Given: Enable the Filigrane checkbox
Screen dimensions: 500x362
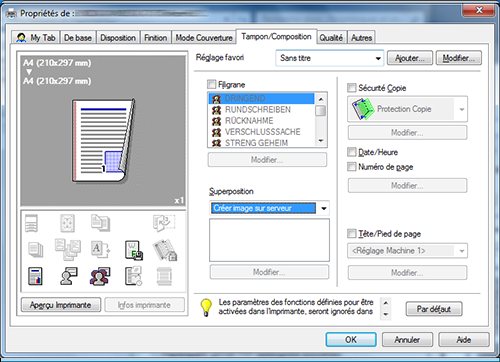Looking at the screenshot, I should 212,84.
